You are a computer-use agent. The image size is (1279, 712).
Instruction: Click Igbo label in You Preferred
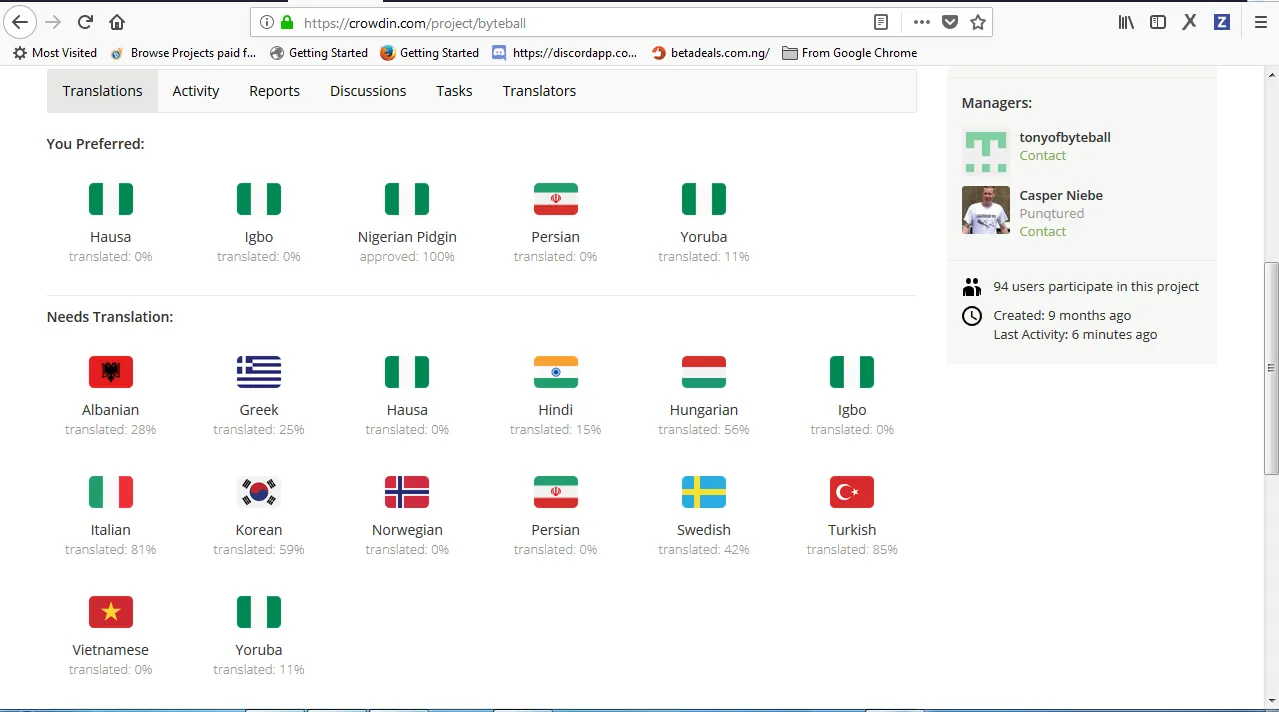[259, 237]
